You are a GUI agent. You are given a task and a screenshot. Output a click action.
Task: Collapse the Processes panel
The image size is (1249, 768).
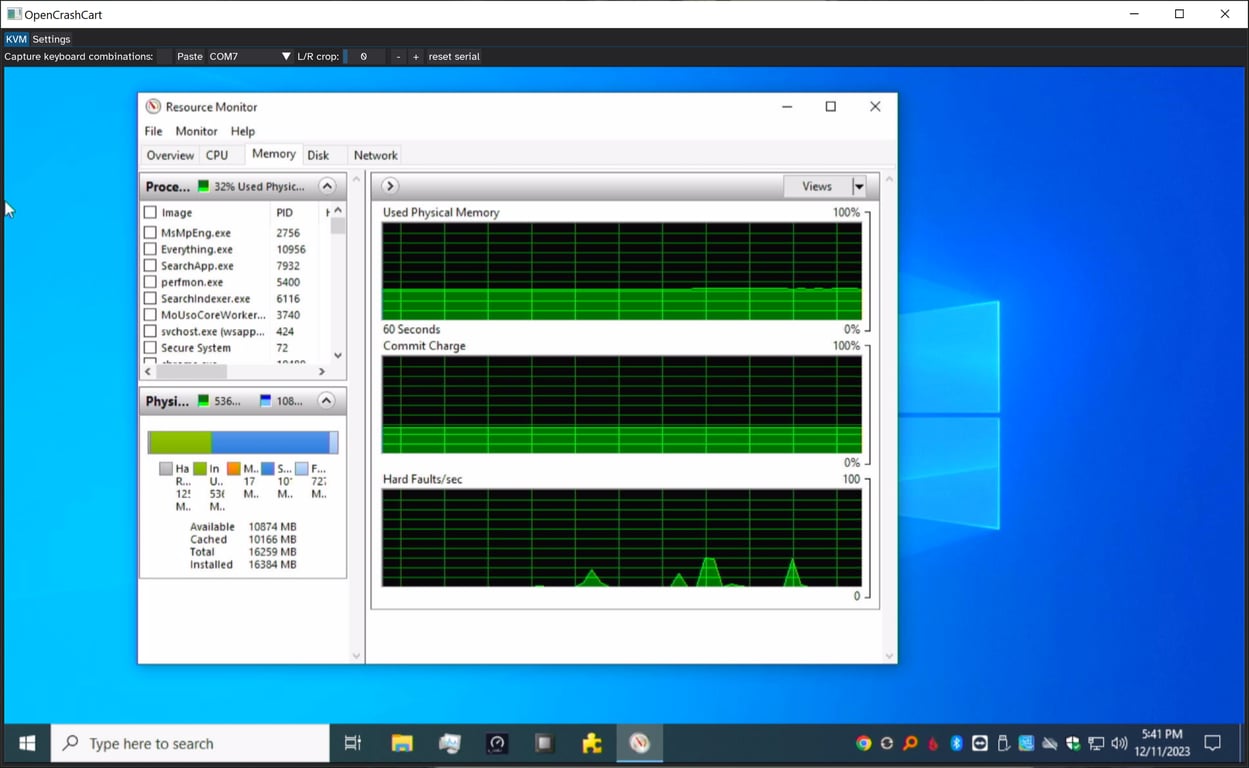point(326,185)
